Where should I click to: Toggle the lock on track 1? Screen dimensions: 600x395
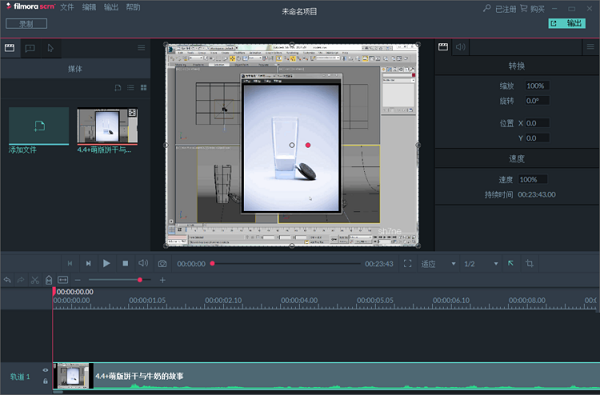[46, 381]
